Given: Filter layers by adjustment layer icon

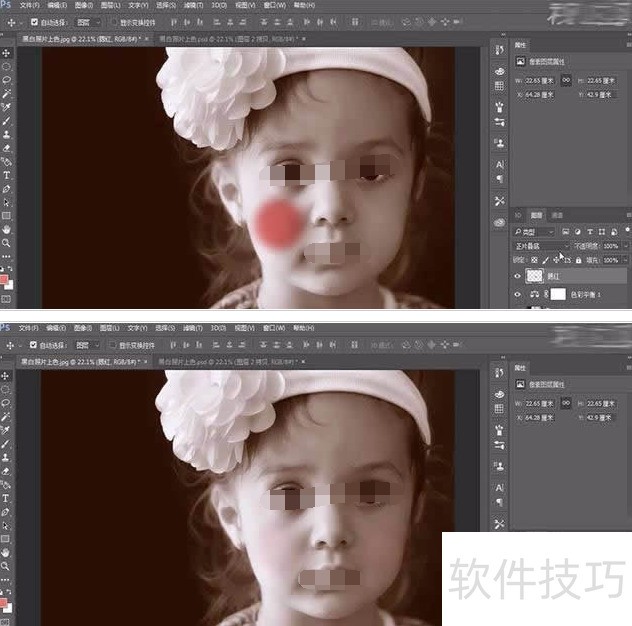Looking at the screenshot, I should pos(578,232).
